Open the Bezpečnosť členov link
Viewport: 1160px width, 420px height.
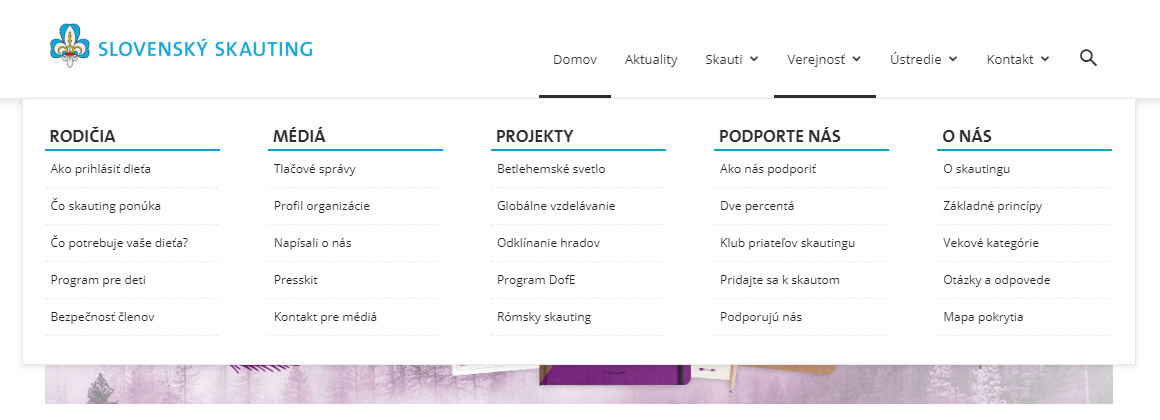[102, 317]
